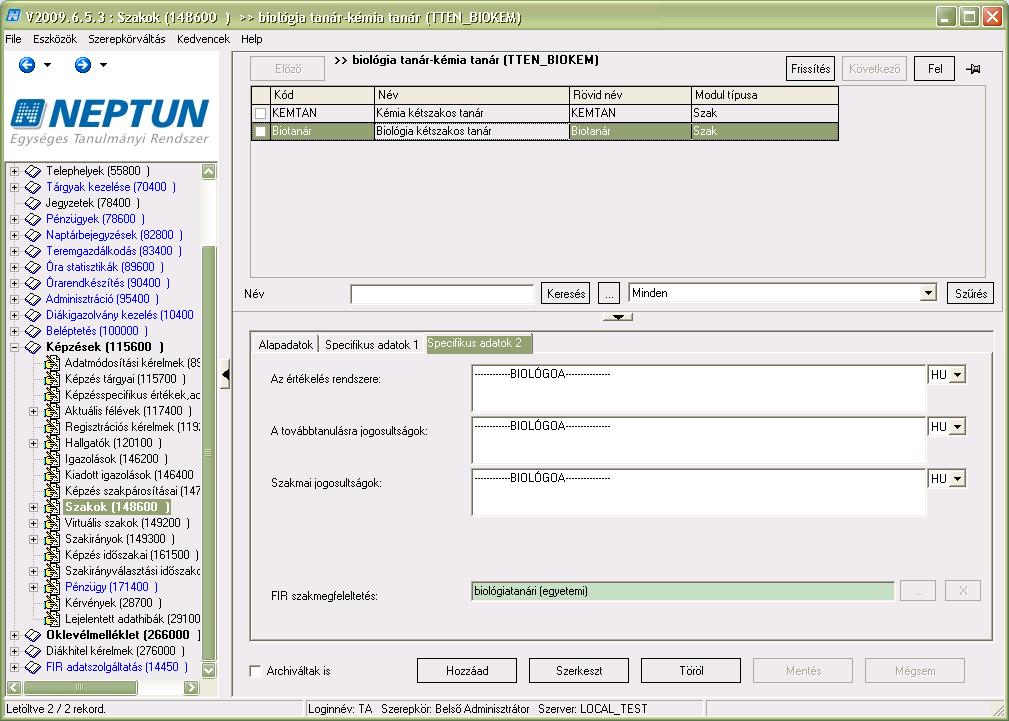The image size is (1009, 721).
Task: Select the Kémia kétszakos tanár cell
Action: tap(472, 113)
